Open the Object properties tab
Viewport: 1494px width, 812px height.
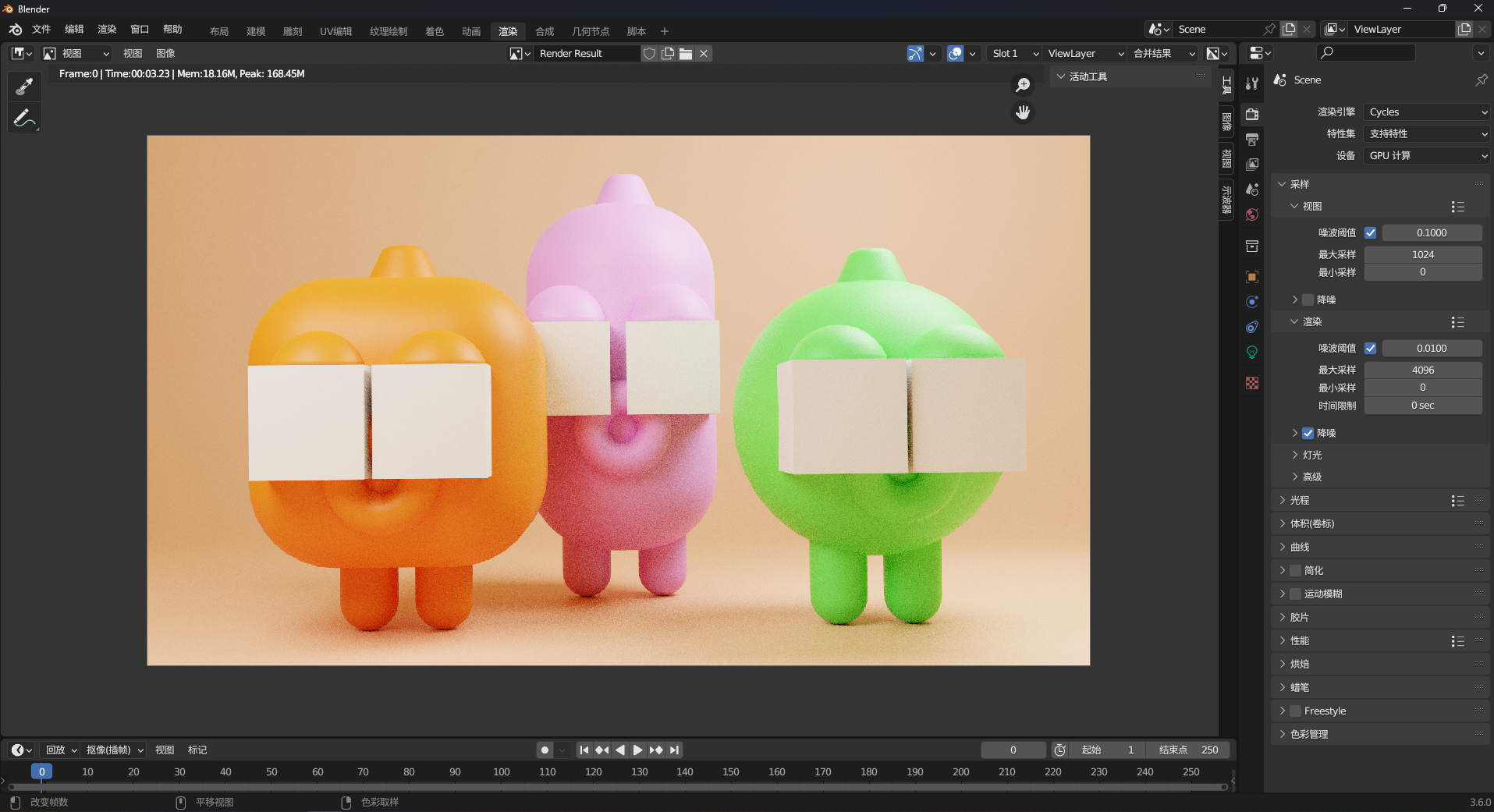[x=1252, y=277]
